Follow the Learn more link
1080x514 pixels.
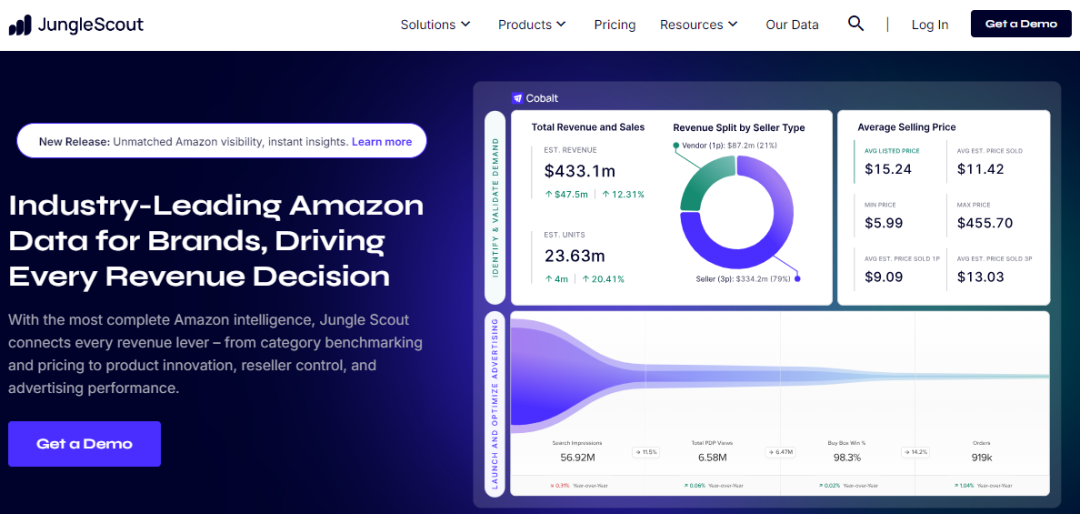382,142
